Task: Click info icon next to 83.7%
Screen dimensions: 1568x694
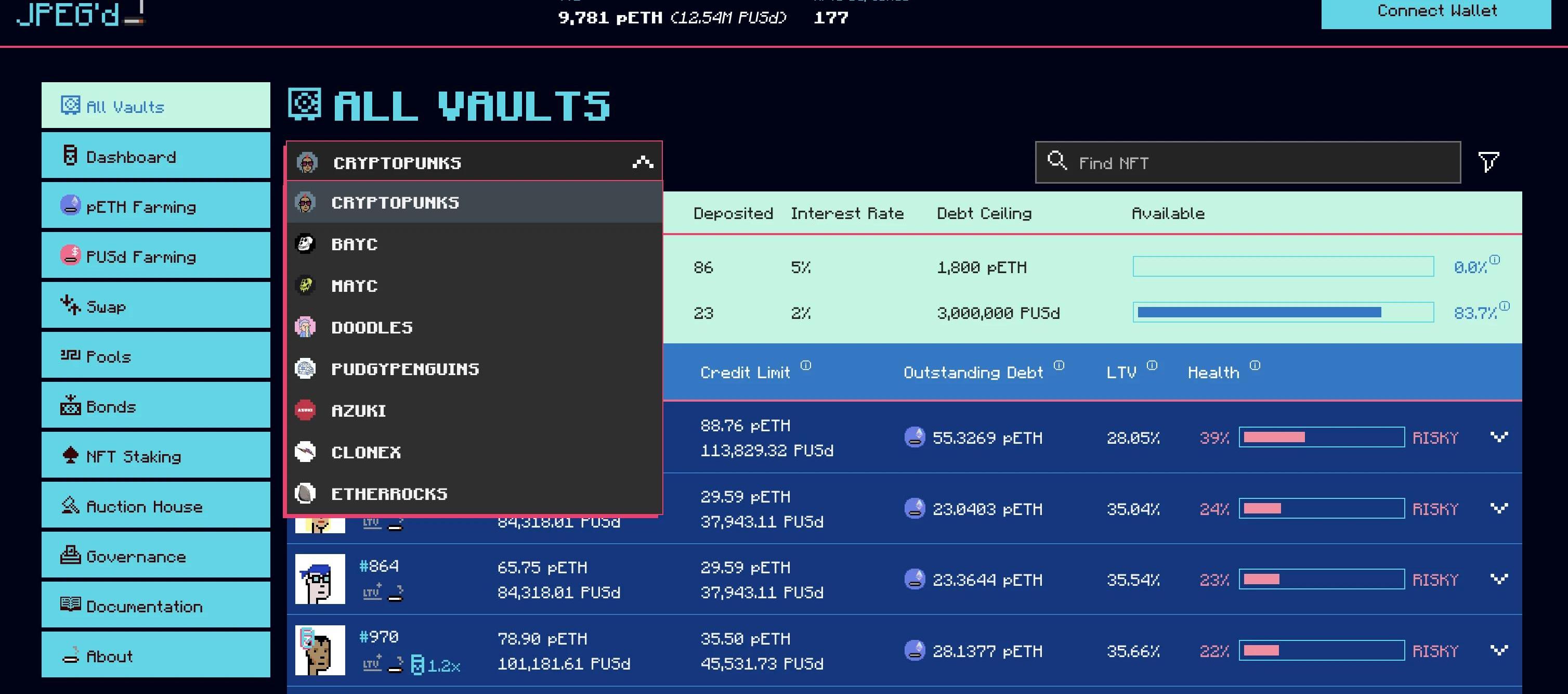Action: [x=1504, y=305]
